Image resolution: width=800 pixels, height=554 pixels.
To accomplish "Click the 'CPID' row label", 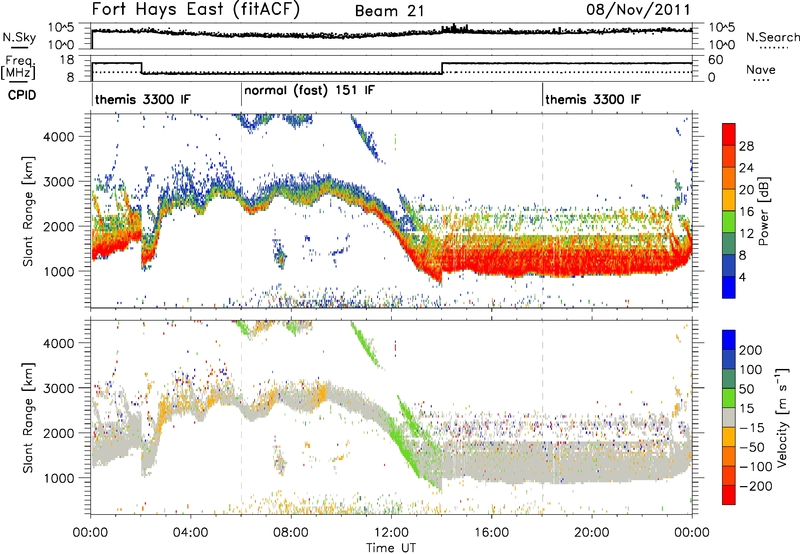I will [22, 95].
